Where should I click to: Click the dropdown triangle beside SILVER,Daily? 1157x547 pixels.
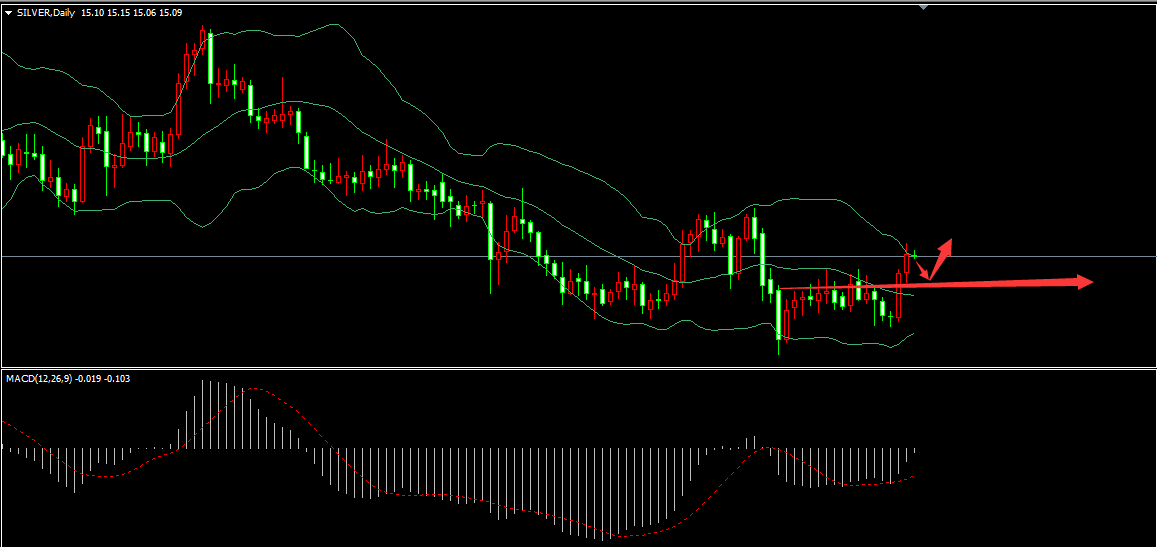tap(9, 12)
